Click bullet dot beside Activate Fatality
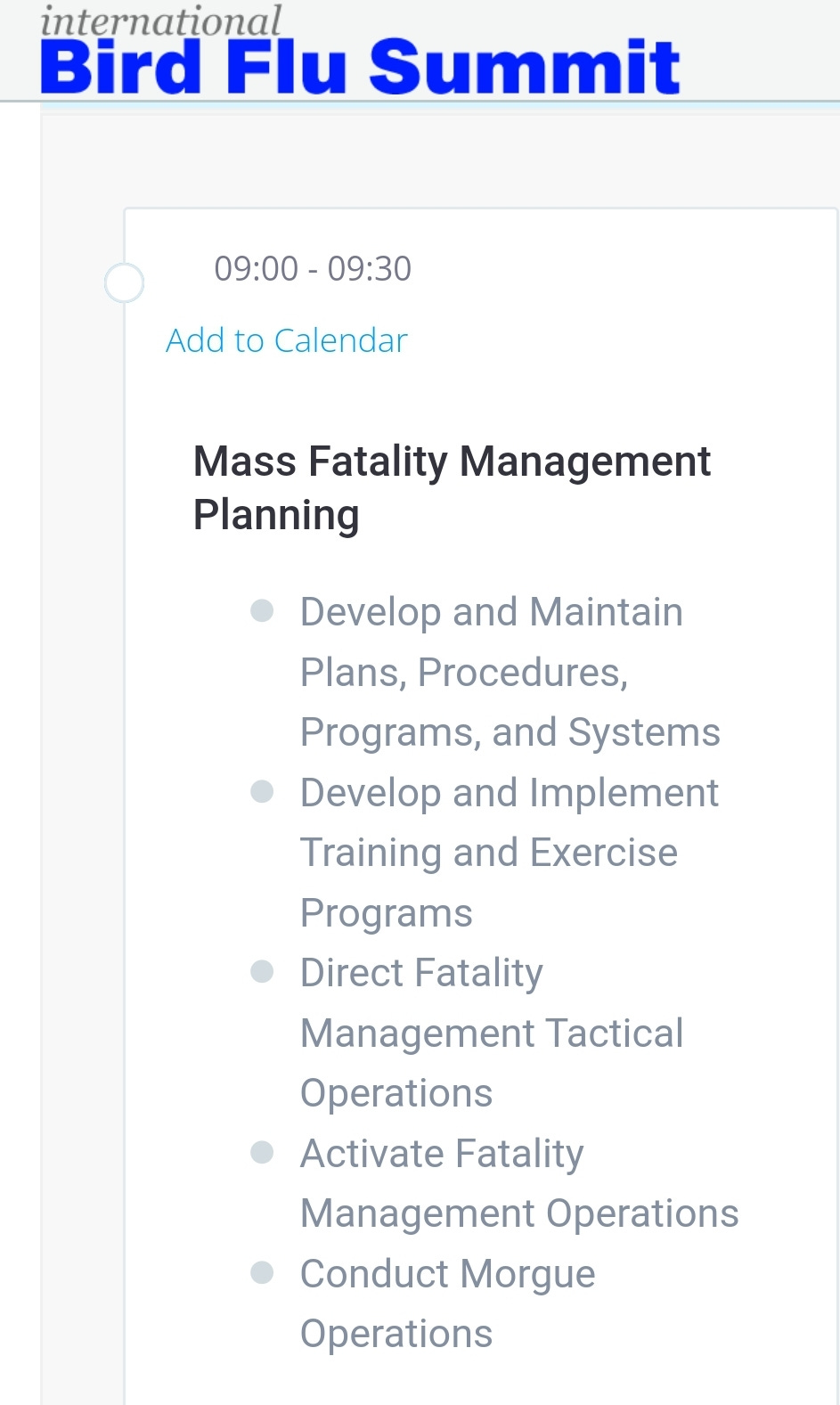The width and height of the screenshot is (840, 1405). [262, 1152]
